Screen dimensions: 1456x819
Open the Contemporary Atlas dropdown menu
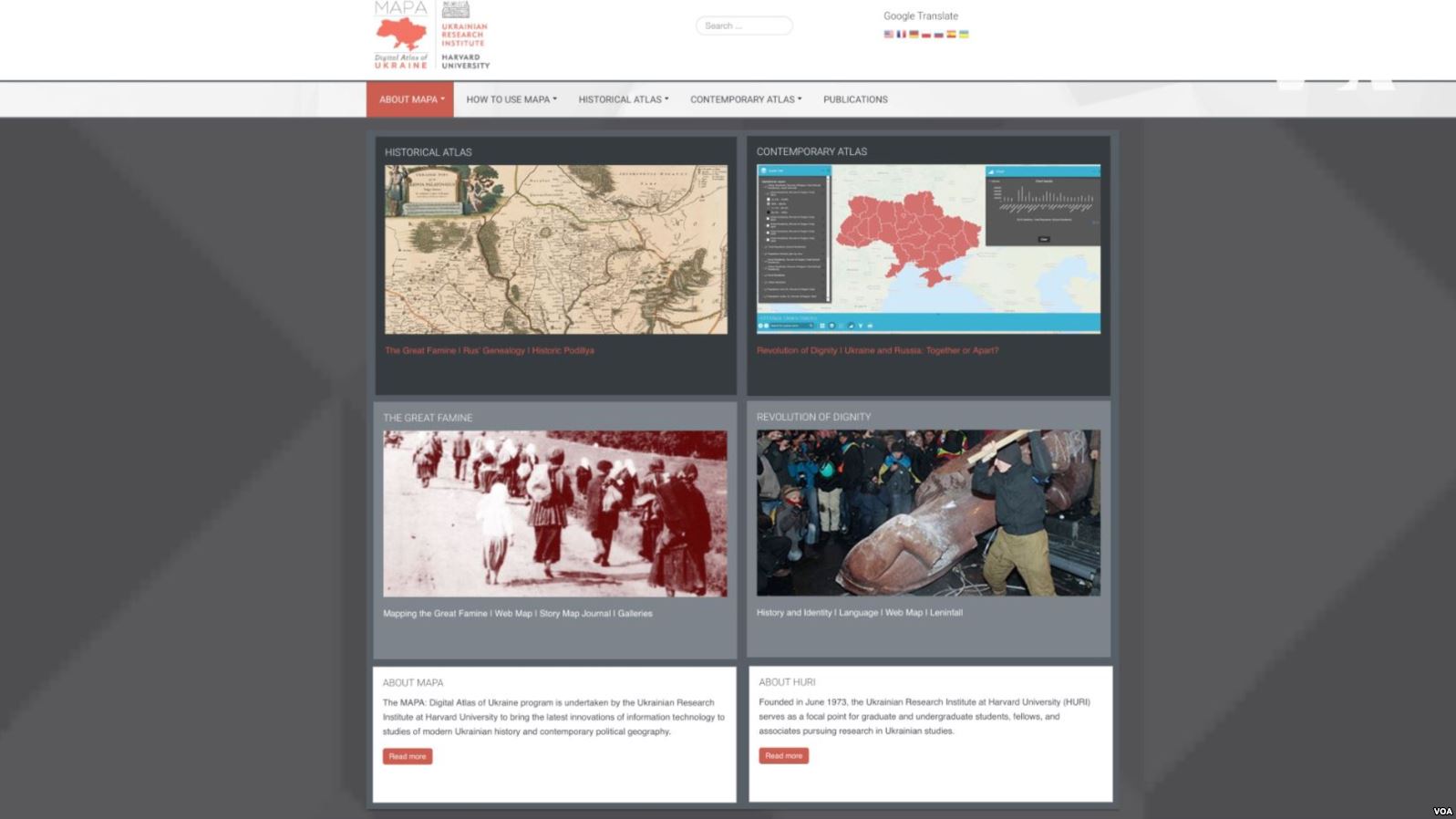745,99
